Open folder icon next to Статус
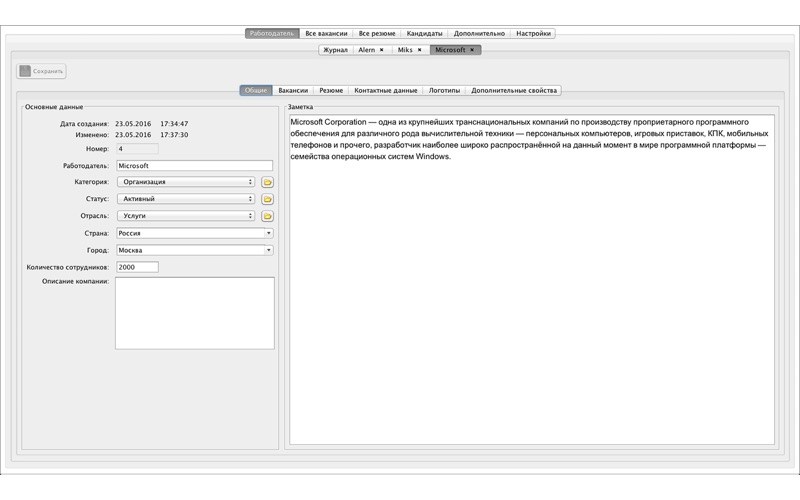 click(x=267, y=199)
